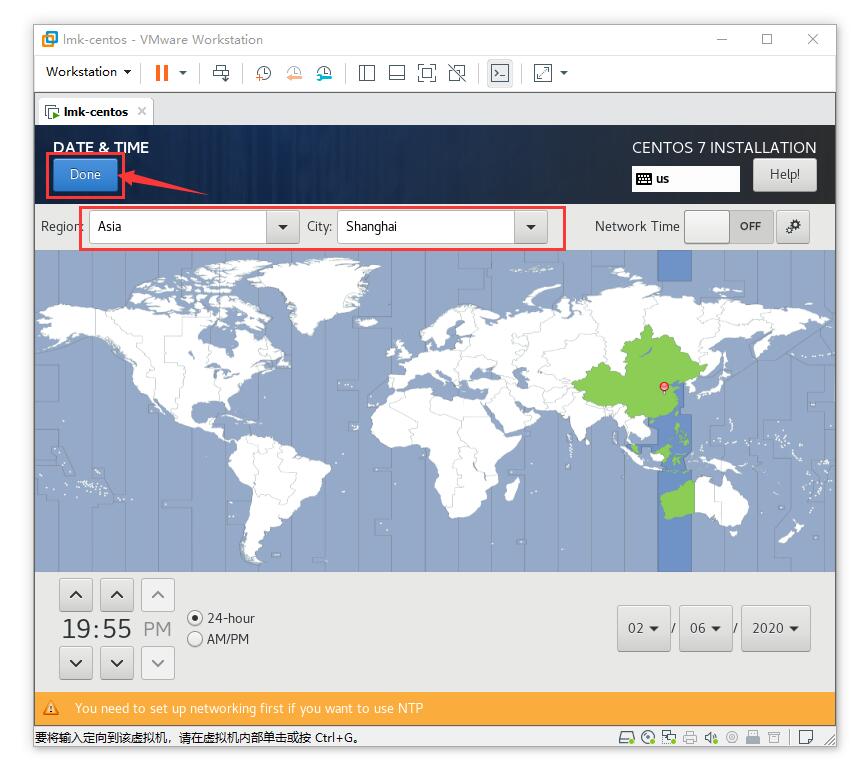Click the stretch guest display icon
863x780 pixels.
(543, 73)
